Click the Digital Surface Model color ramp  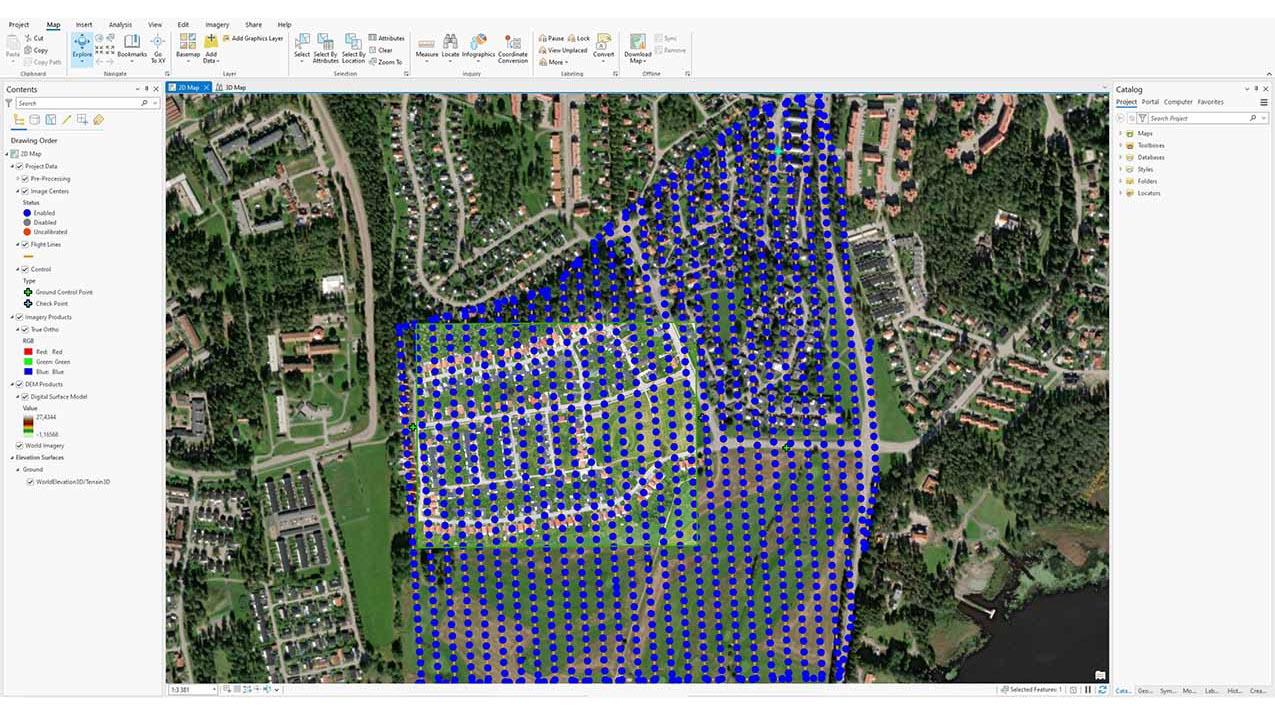(28, 423)
